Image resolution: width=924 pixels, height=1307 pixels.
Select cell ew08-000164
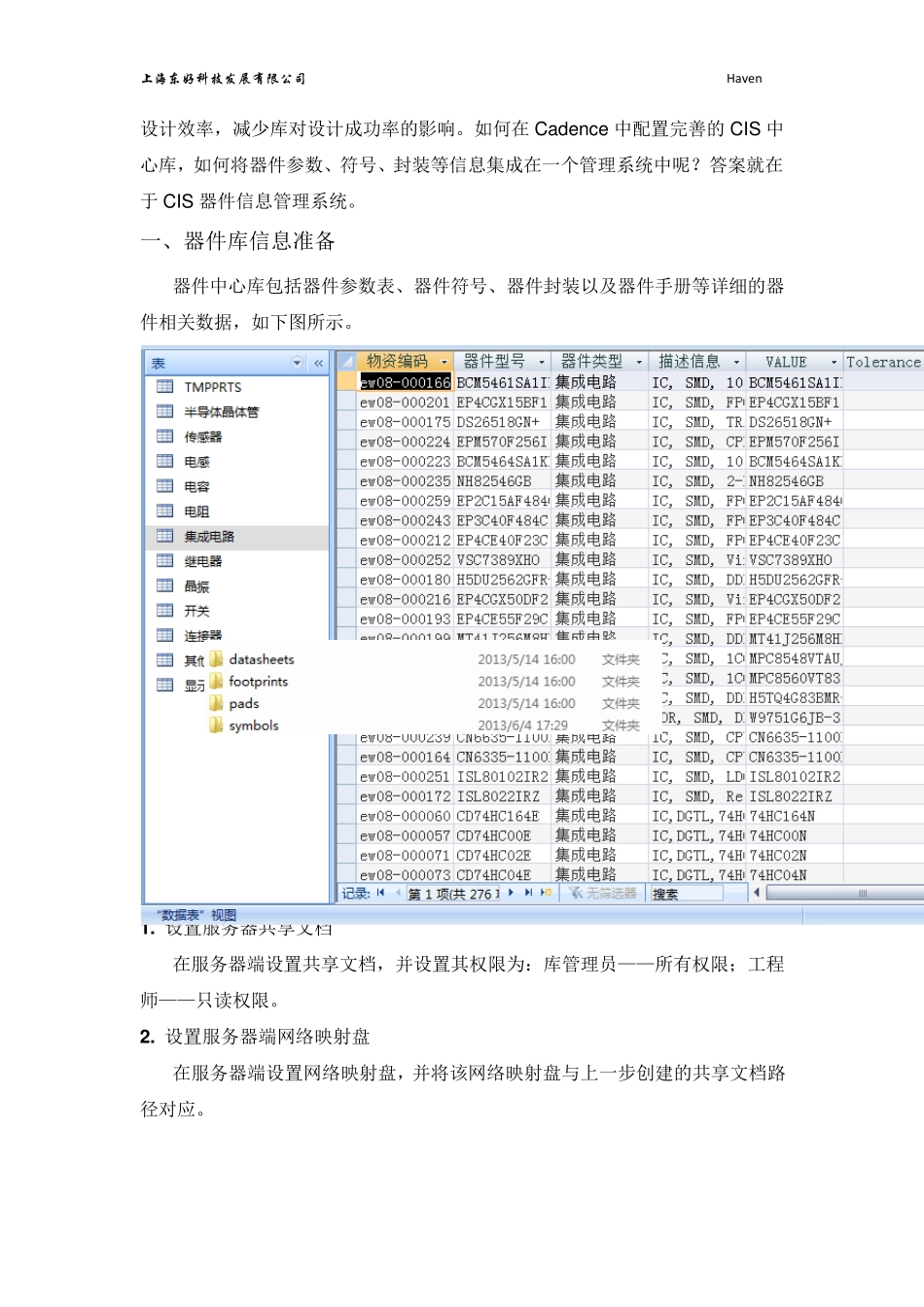coord(405,757)
